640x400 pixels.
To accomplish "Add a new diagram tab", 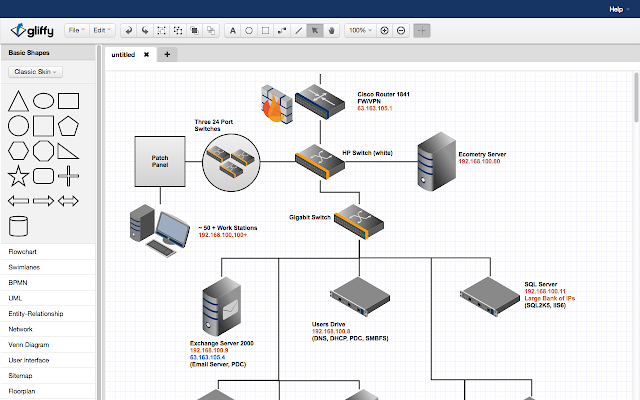I will click(x=167, y=54).
